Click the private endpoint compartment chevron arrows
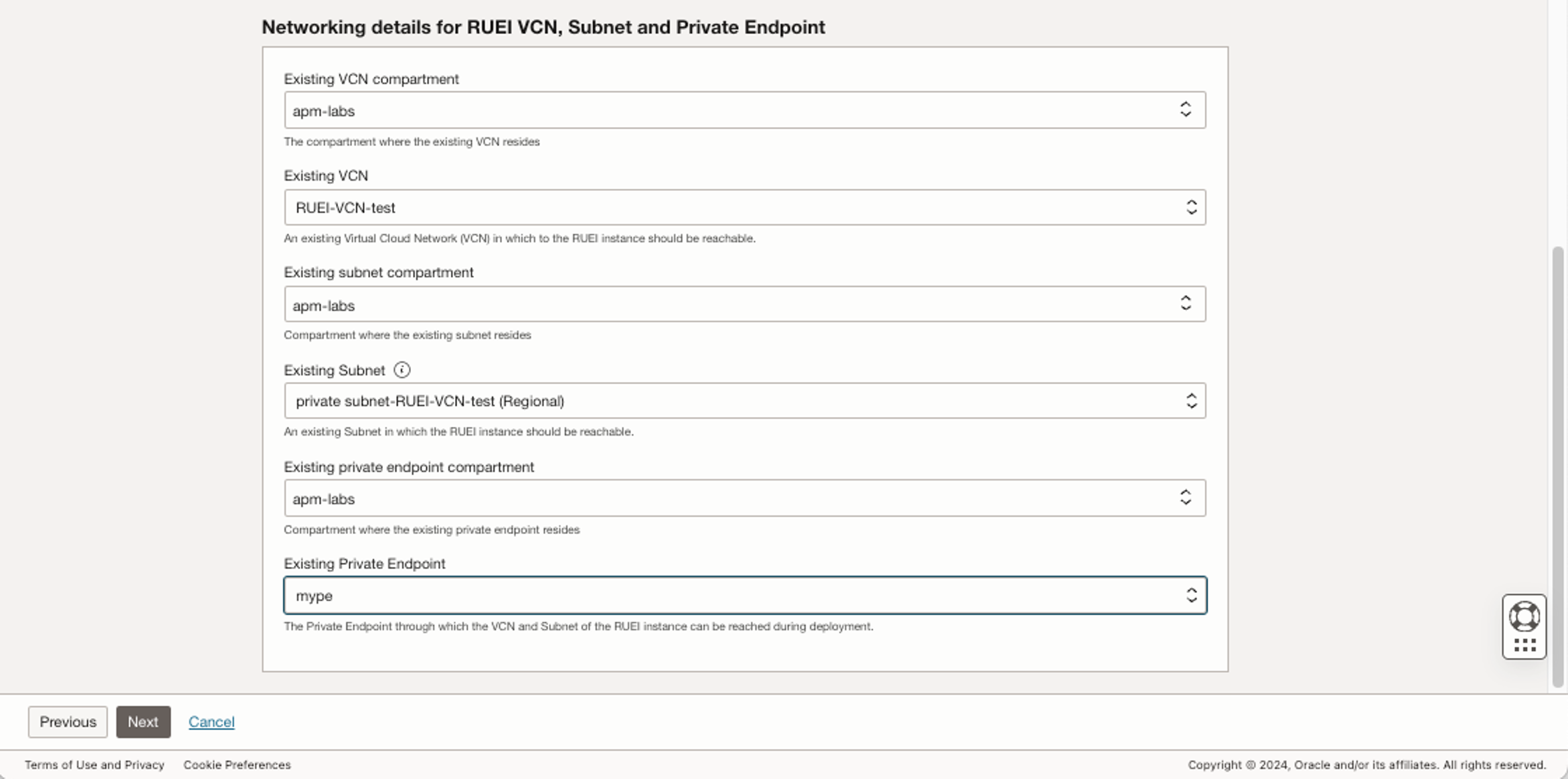The image size is (1568, 779). click(1185, 498)
